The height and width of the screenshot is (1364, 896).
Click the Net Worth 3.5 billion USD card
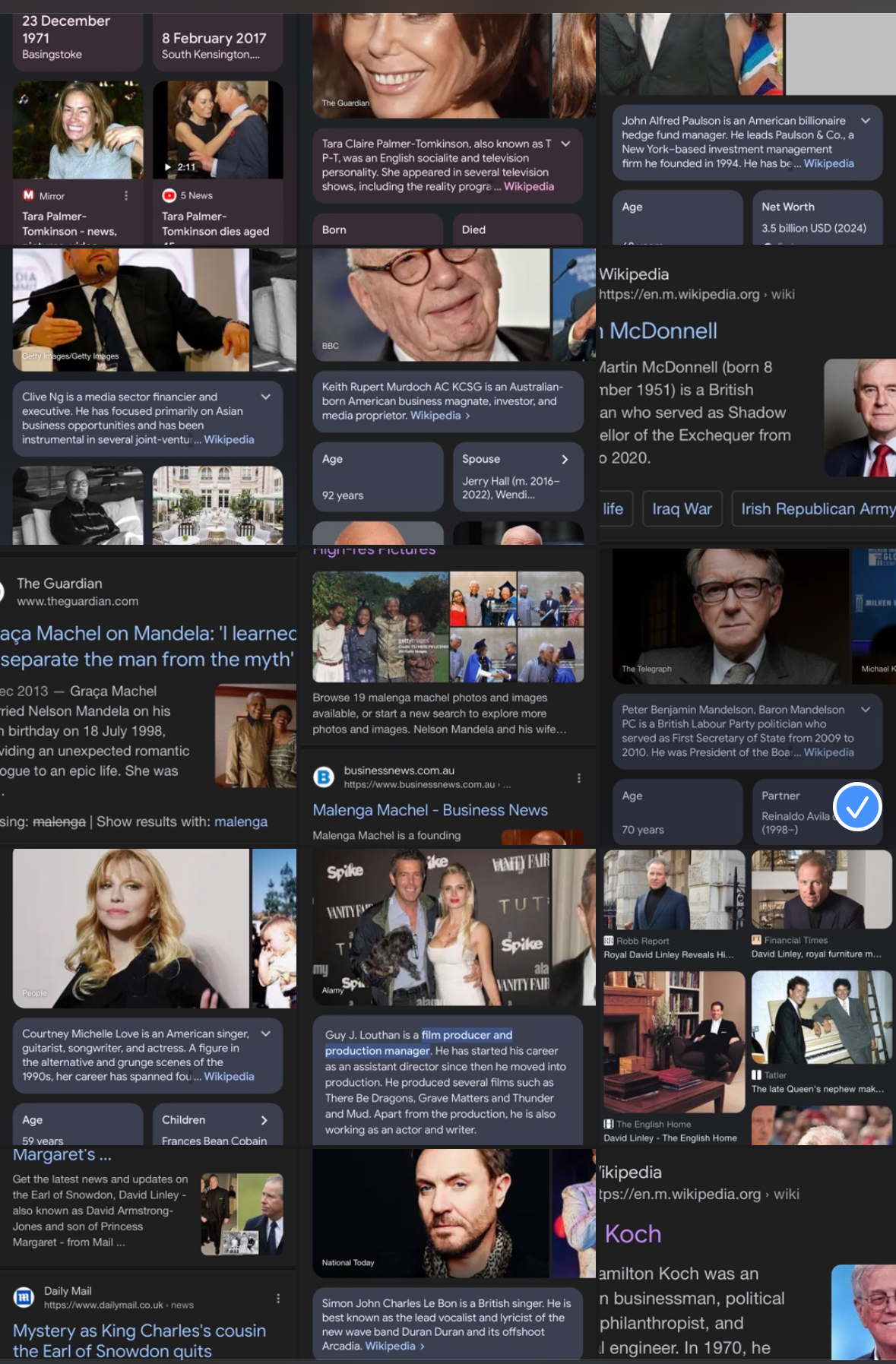(x=817, y=217)
